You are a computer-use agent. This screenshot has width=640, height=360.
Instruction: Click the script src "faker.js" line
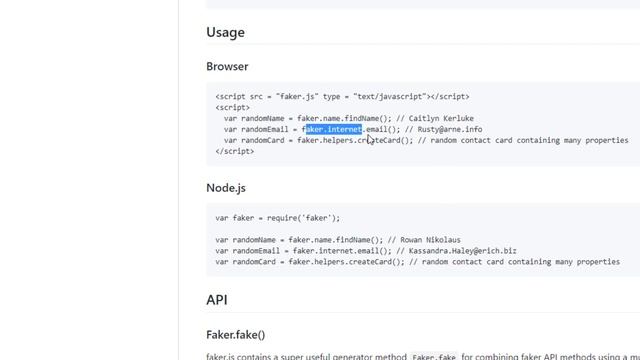[342, 97]
